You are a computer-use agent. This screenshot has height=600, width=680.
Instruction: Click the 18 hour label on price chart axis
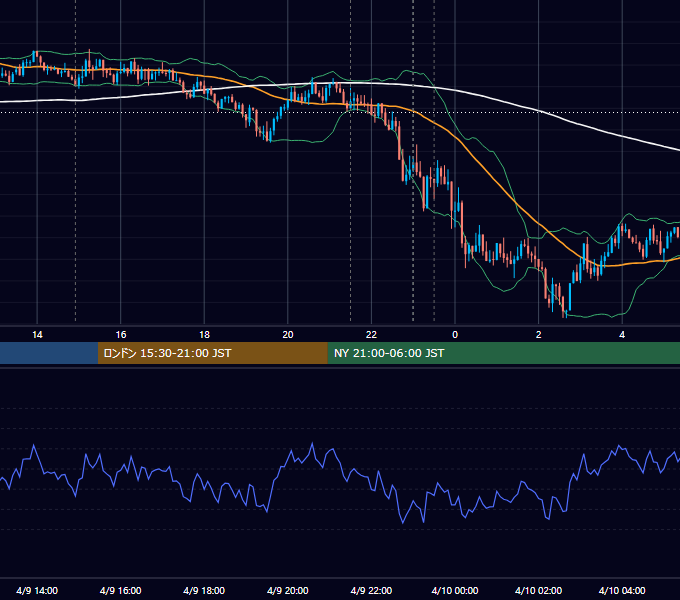click(x=204, y=335)
